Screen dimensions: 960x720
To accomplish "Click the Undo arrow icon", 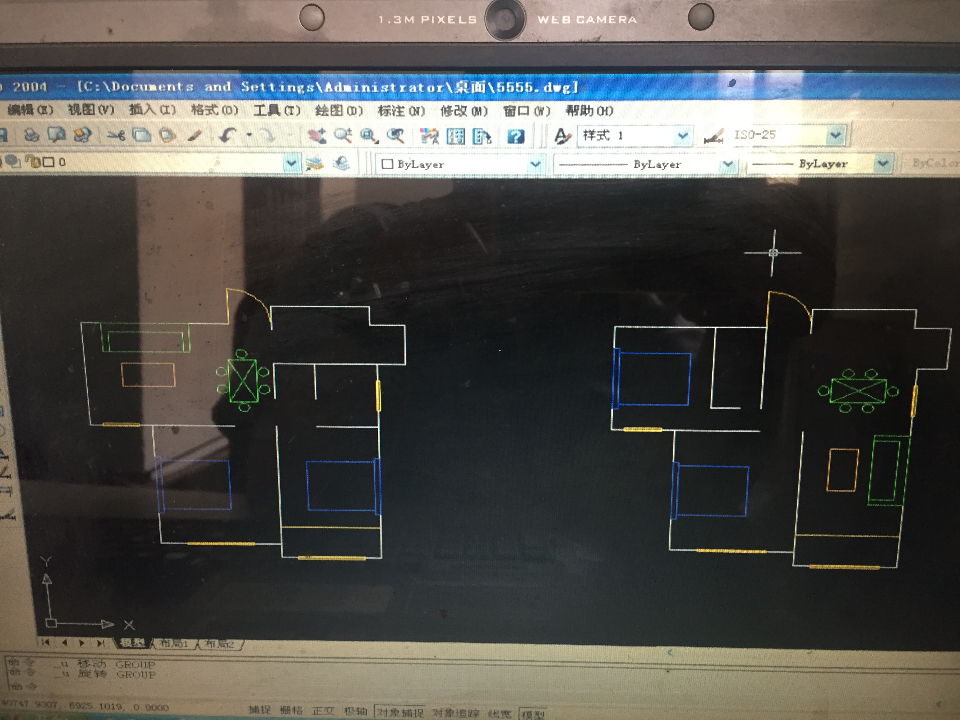I will (x=228, y=135).
